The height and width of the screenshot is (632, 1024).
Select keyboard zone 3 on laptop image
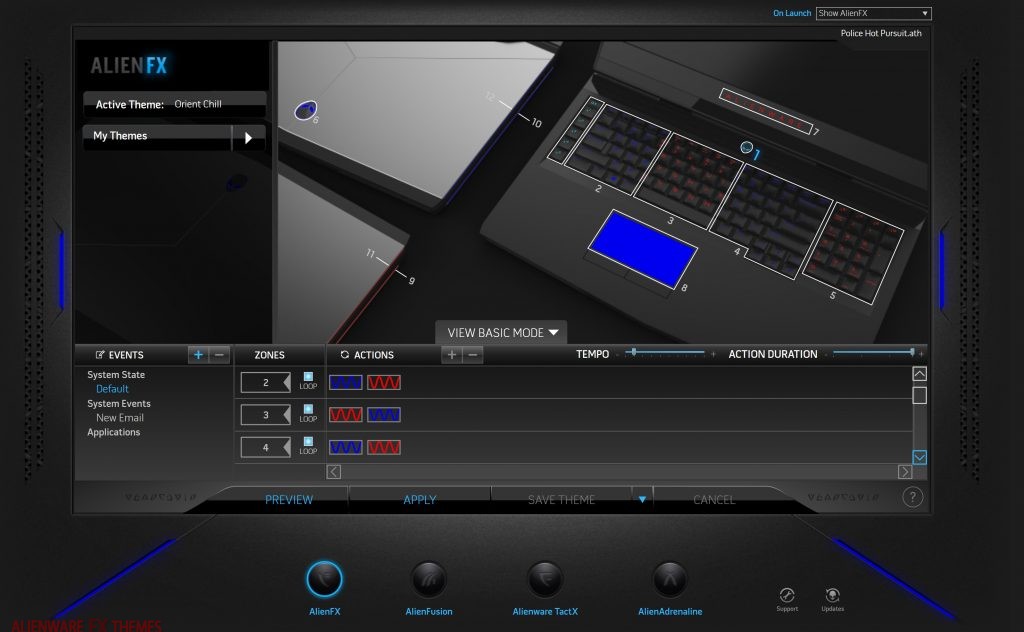click(x=689, y=180)
